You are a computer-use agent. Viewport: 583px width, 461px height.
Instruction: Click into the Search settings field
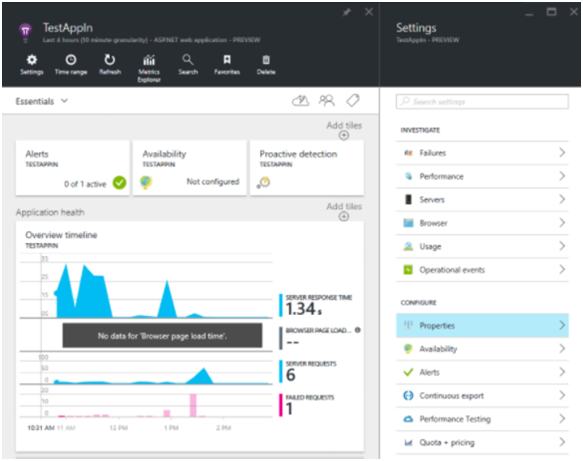point(482,101)
